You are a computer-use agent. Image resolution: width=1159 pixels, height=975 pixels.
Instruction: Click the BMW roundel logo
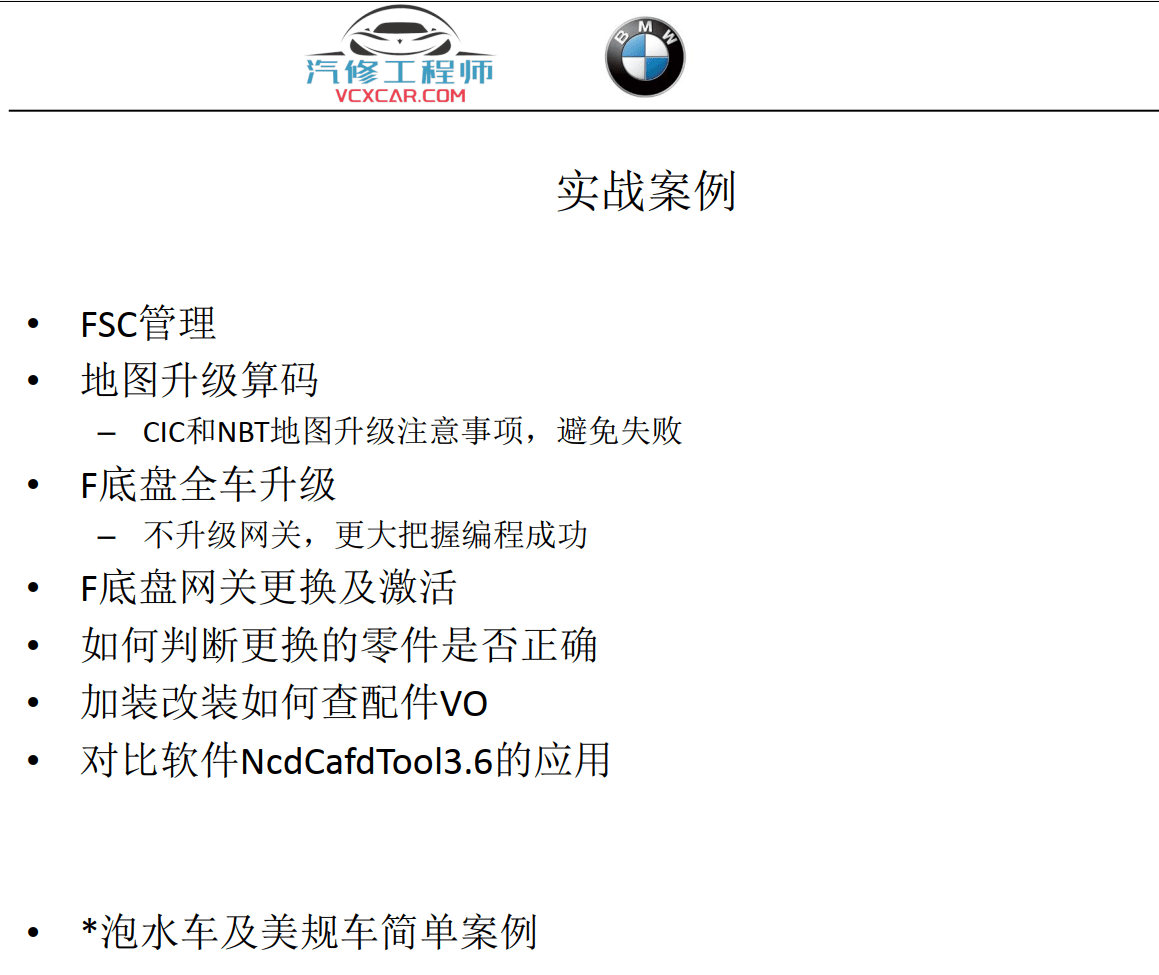click(x=645, y=57)
